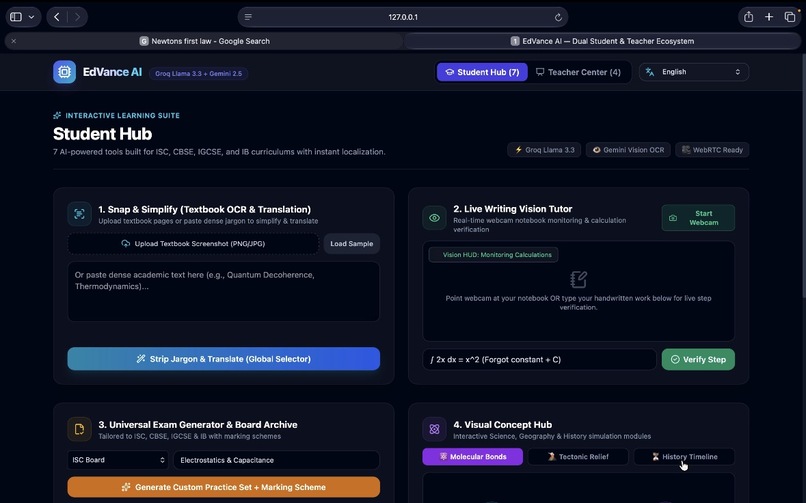
Task: Switch to Teacher Center (4) tab
Action: tap(578, 72)
